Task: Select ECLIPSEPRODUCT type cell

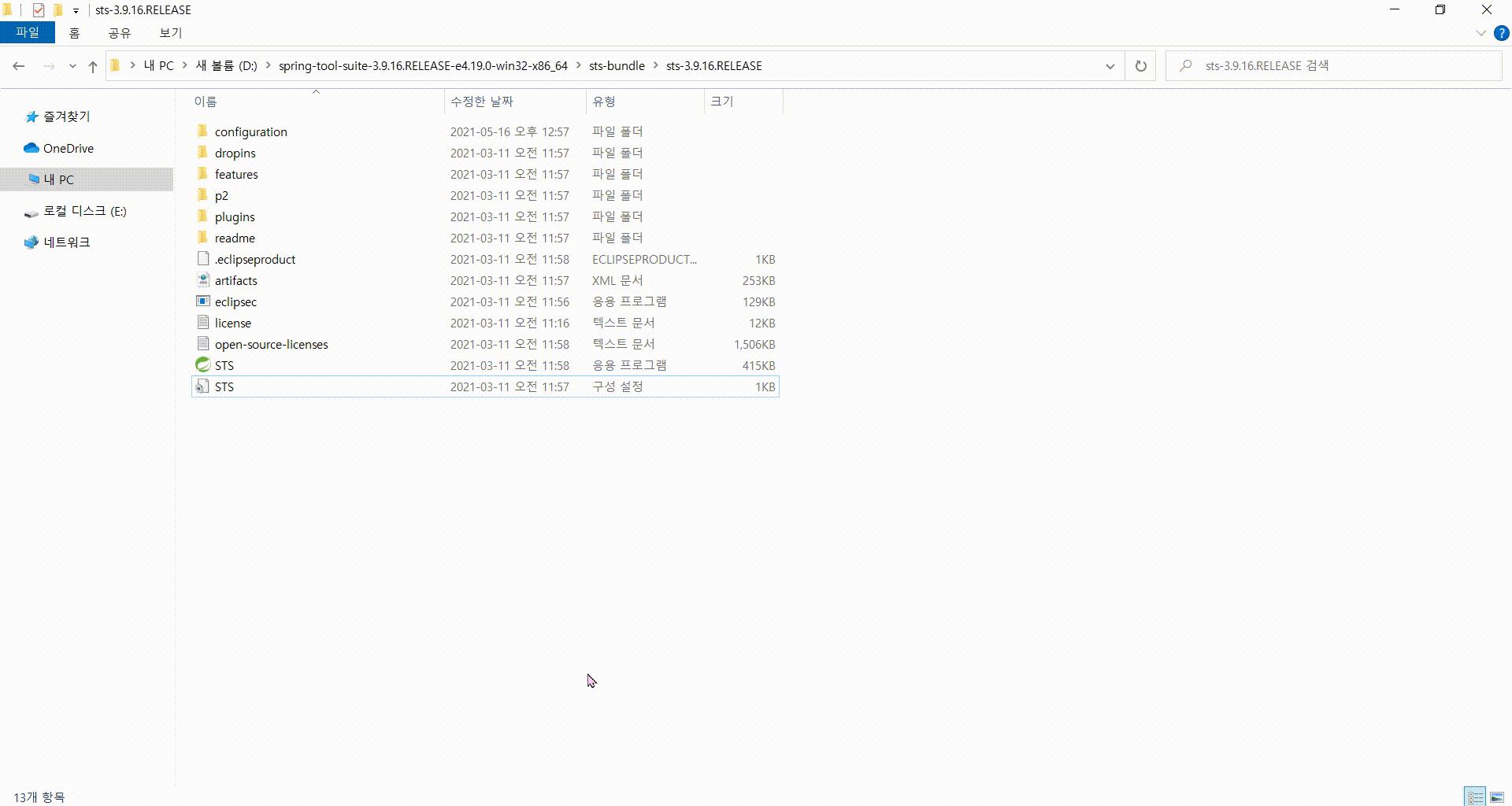Action: [x=644, y=259]
